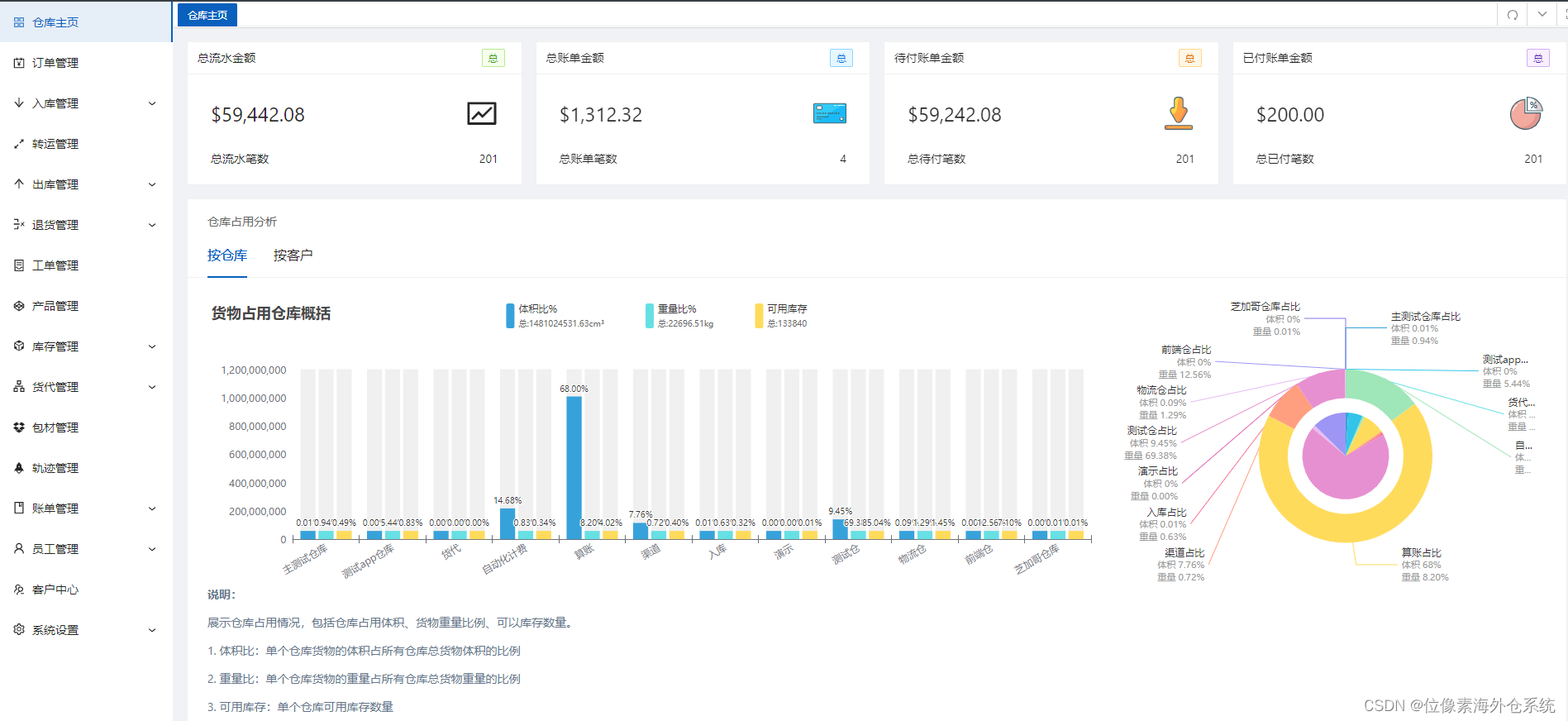Open 产品管理 menu item
This screenshot has width=1568, height=721.
pyautogui.click(x=86, y=306)
